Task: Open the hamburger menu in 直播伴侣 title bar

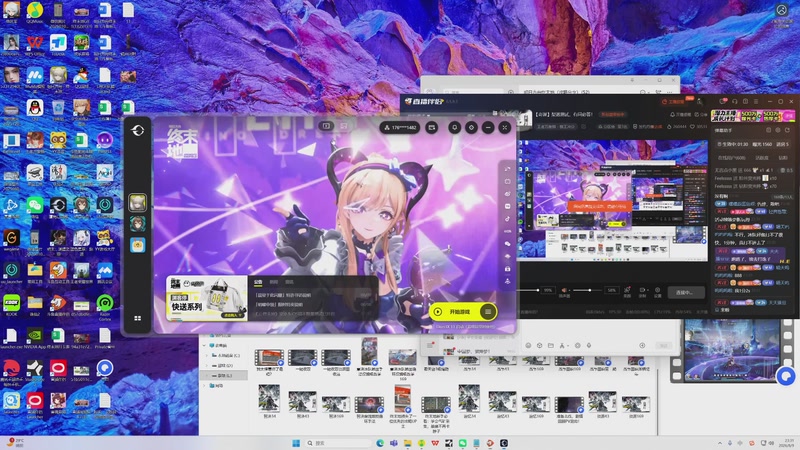Action: click(757, 102)
